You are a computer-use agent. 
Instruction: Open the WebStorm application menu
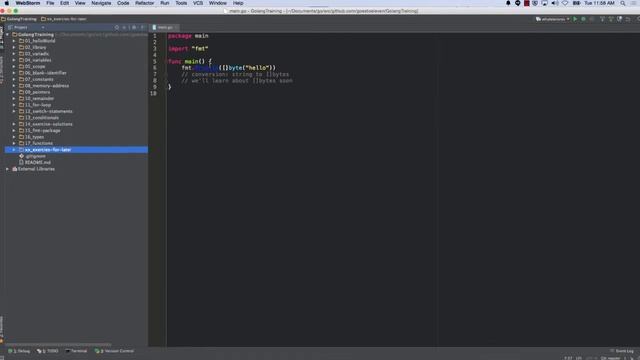28,3
